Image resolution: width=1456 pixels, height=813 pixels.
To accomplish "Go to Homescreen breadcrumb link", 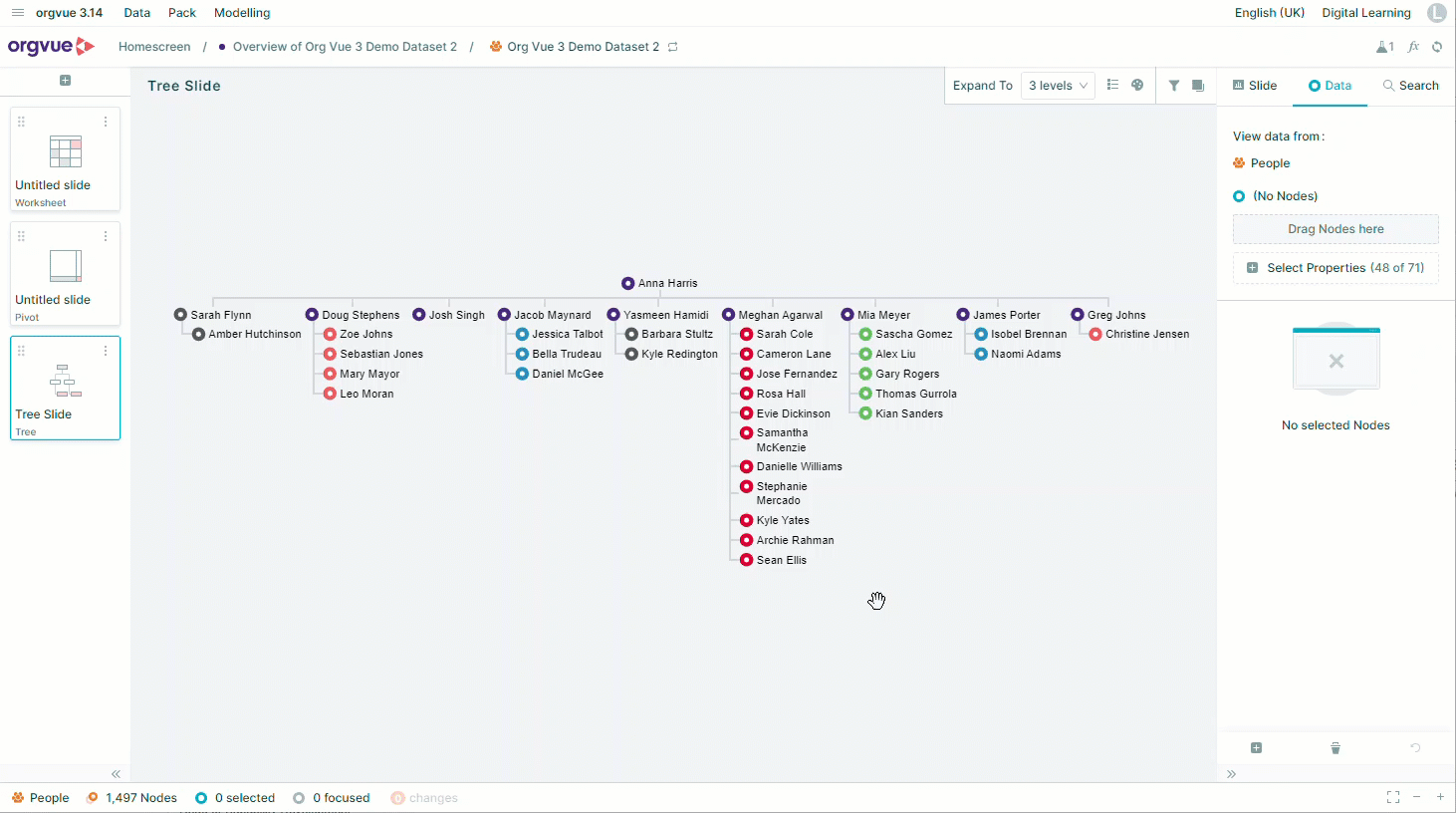I will coord(154,47).
